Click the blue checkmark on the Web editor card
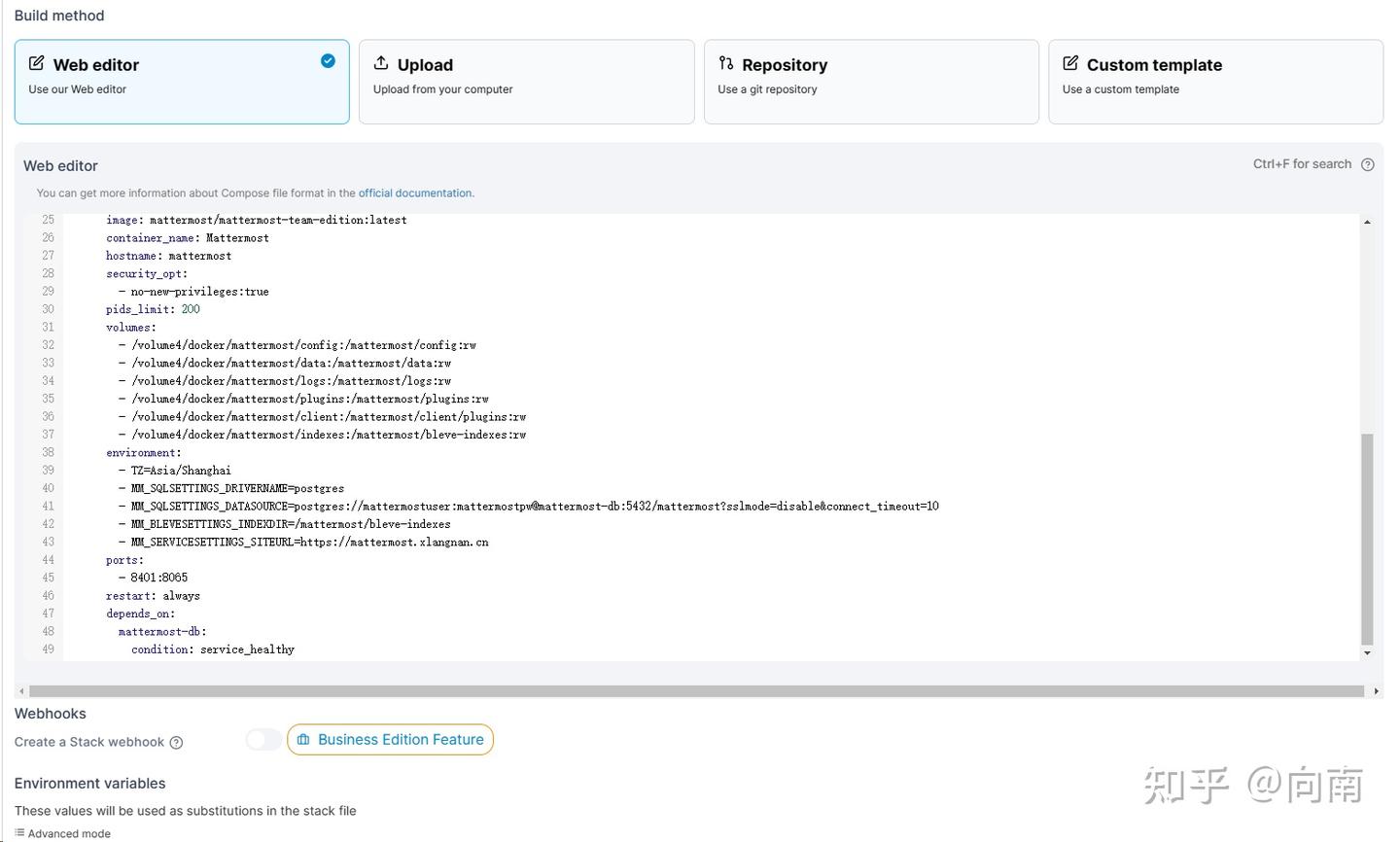 click(328, 60)
